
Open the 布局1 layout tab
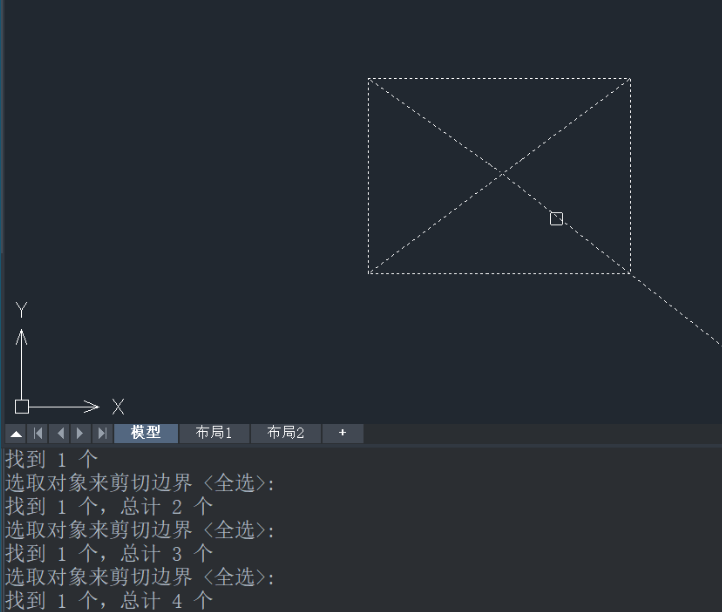214,433
